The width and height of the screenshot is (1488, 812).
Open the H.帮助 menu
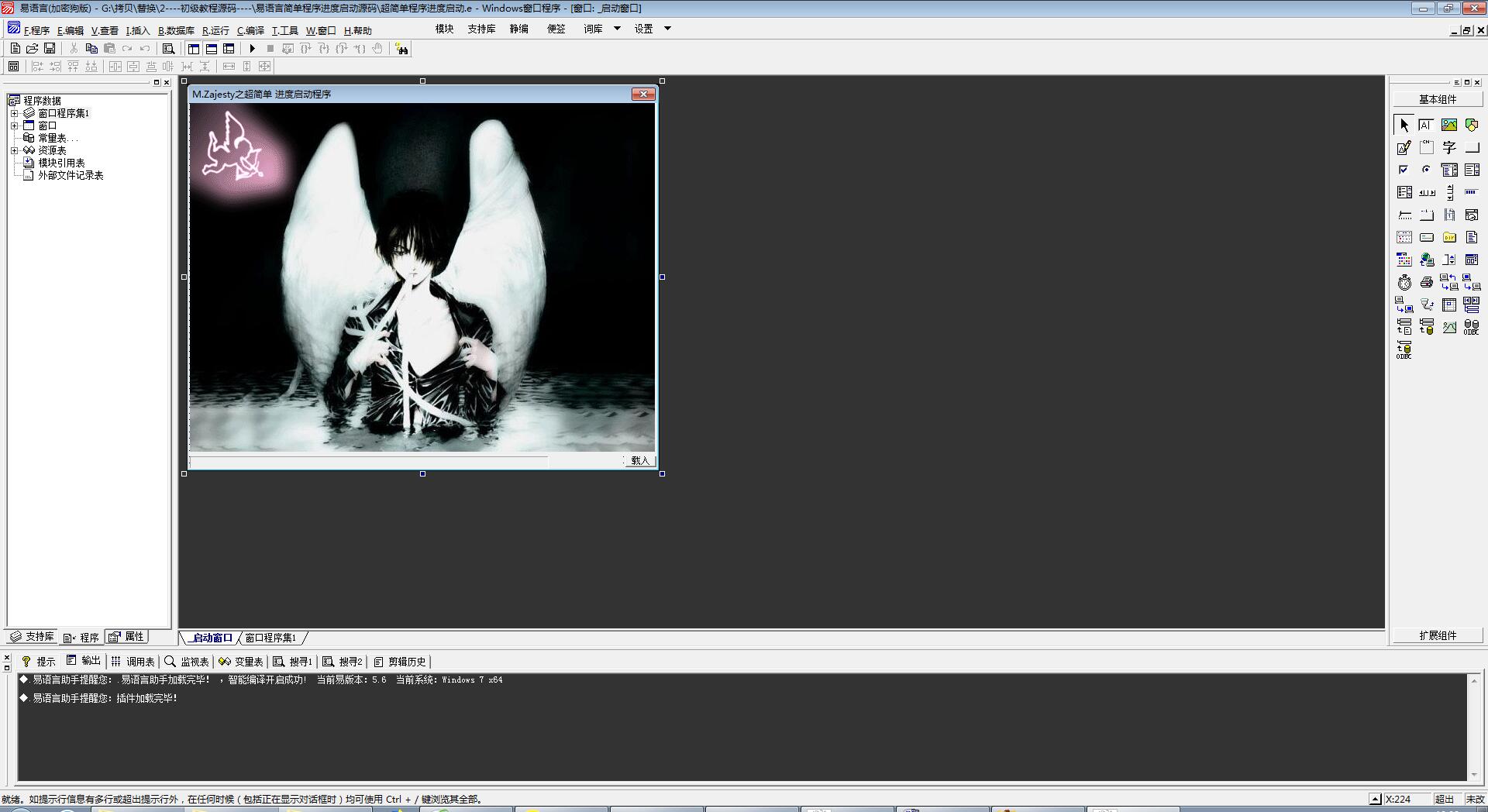[x=357, y=31]
